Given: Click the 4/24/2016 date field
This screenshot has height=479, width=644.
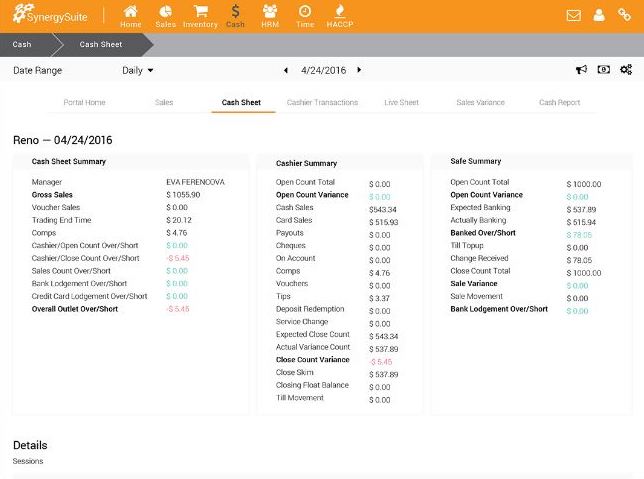Looking at the screenshot, I should tap(322, 71).
